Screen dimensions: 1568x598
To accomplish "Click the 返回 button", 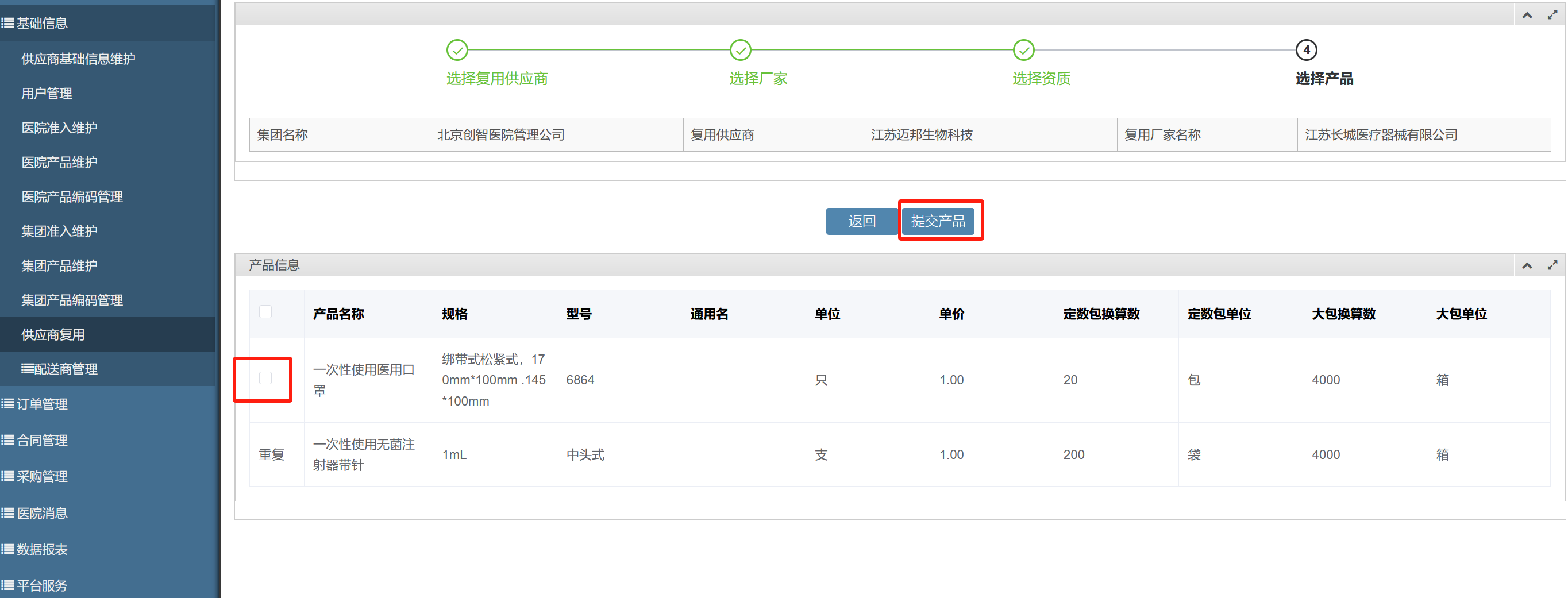I will [862, 221].
